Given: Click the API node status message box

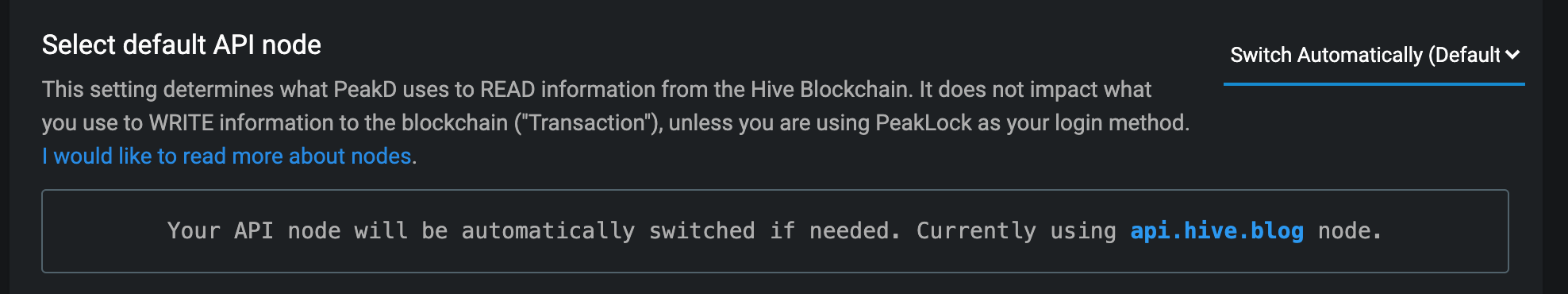Looking at the screenshot, I should [x=775, y=231].
